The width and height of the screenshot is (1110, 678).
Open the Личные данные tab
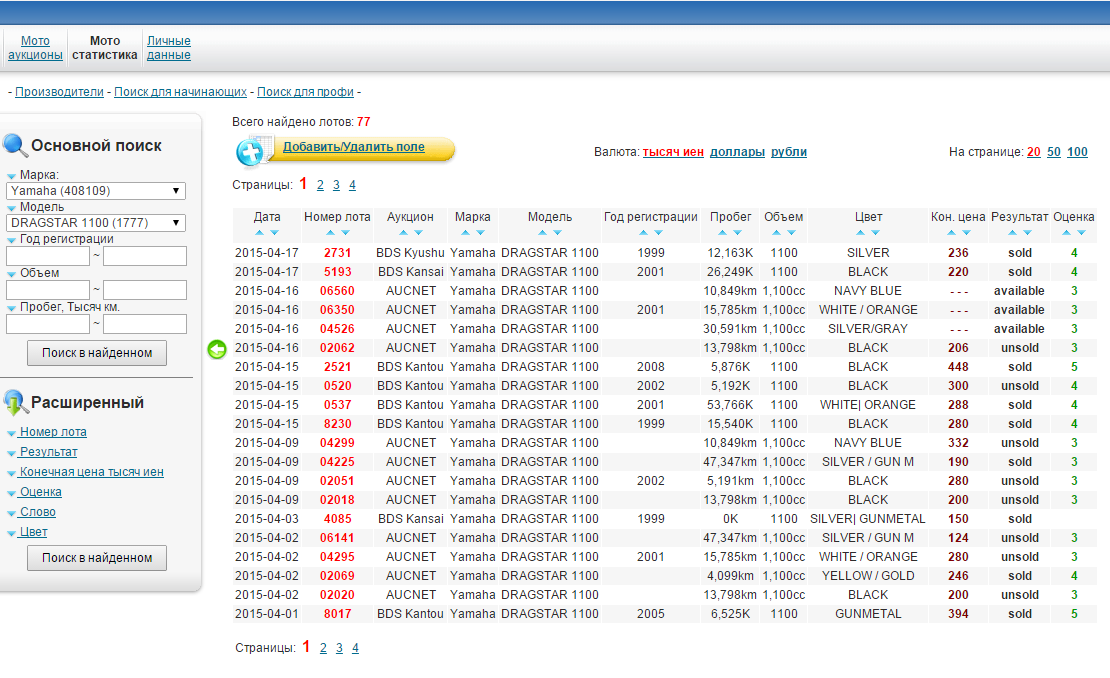click(168, 48)
